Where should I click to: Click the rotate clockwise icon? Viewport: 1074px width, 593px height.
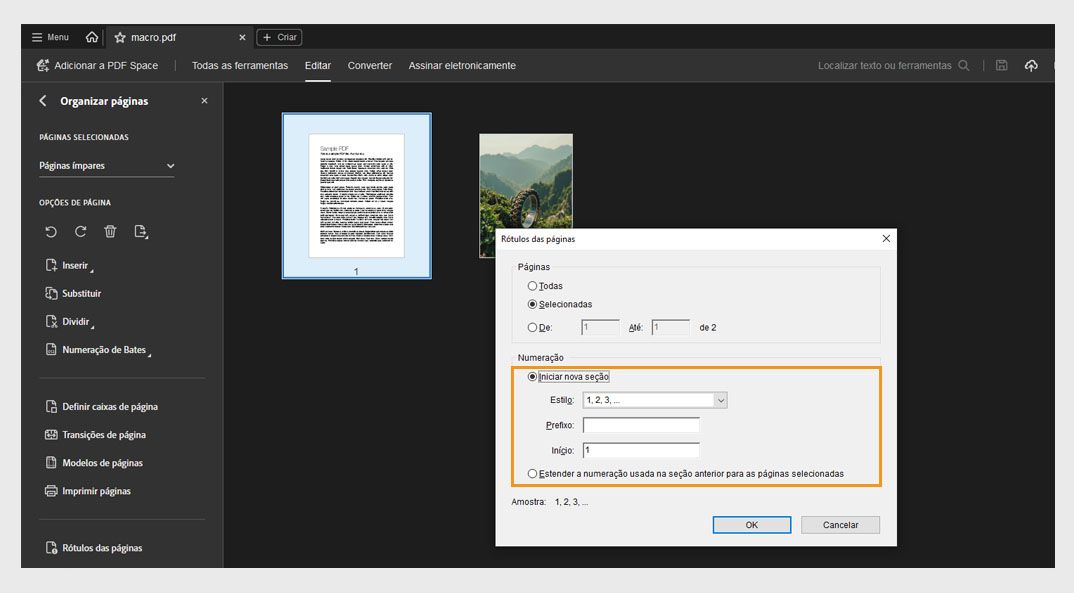(x=80, y=232)
